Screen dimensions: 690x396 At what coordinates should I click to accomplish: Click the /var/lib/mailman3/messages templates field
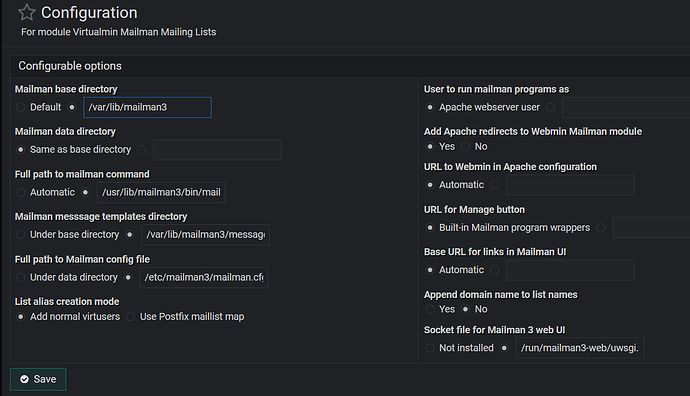point(206,235)
